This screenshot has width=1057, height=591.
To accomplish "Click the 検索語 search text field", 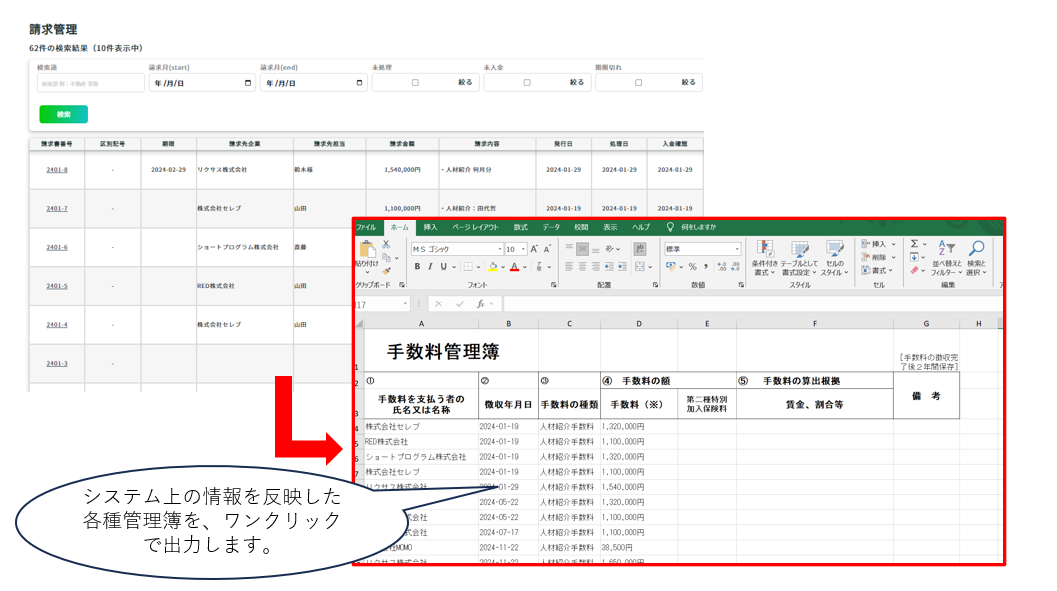I will tap(90, 83).
